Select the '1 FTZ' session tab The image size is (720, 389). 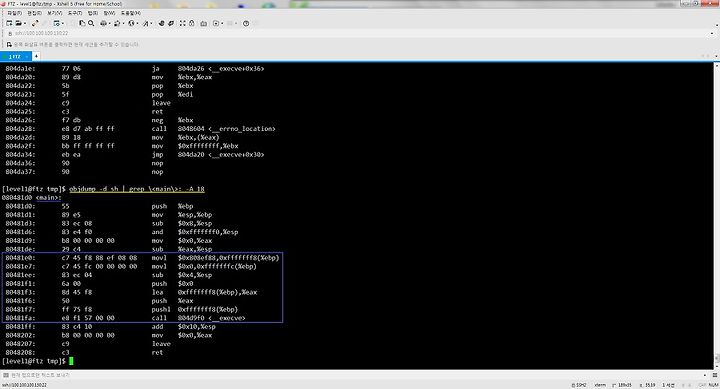click(15, 56)
